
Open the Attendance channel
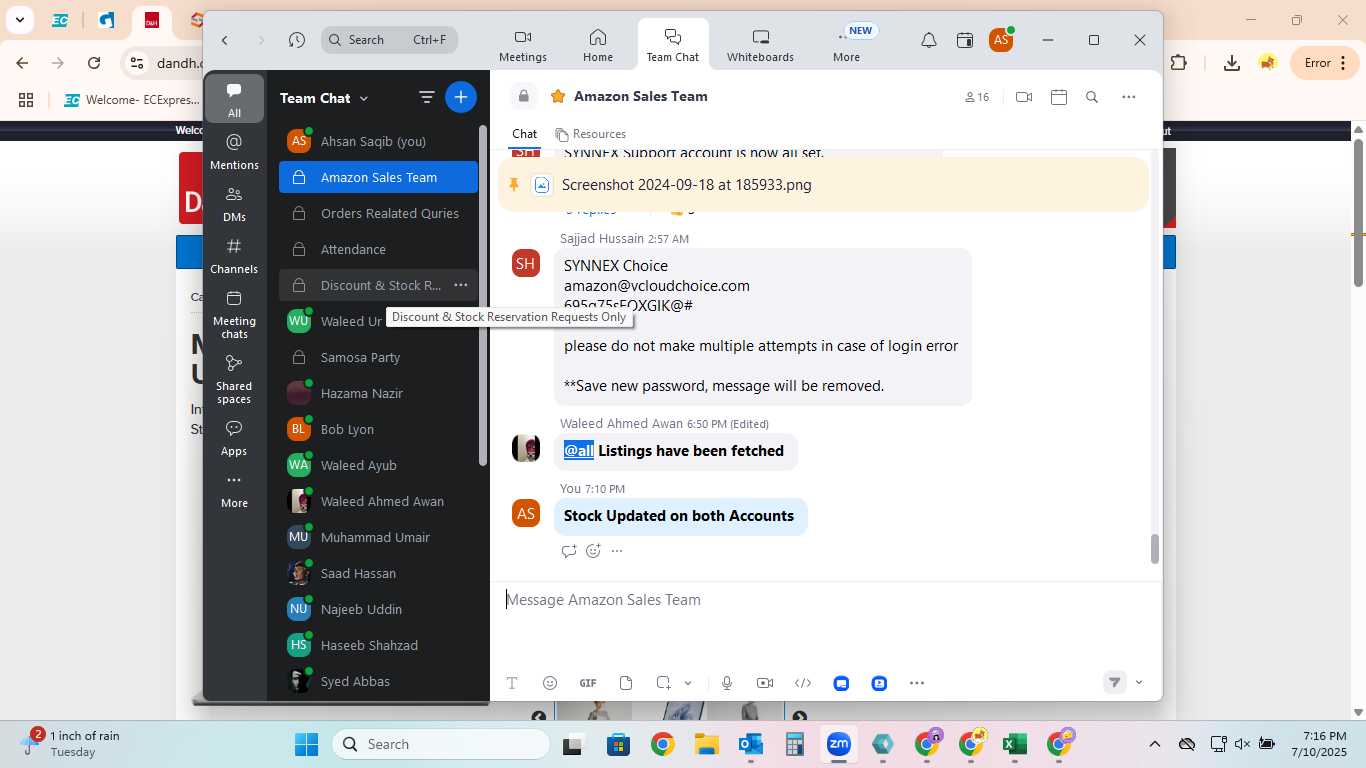click(x=378, y=249)
